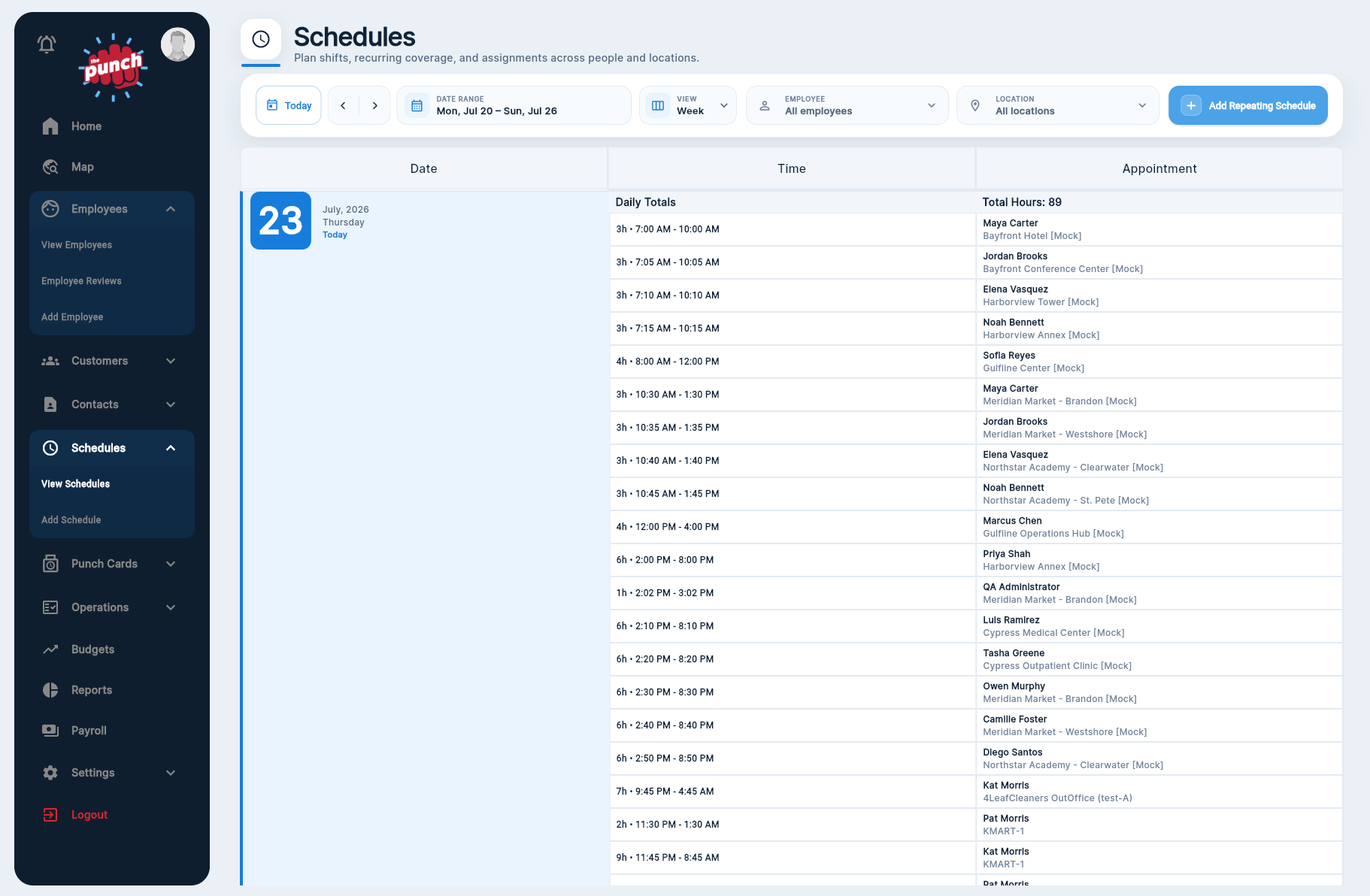Click the Operations checklist icon
This screenshot has height=896, width=1370.
[x=50, y=607]
